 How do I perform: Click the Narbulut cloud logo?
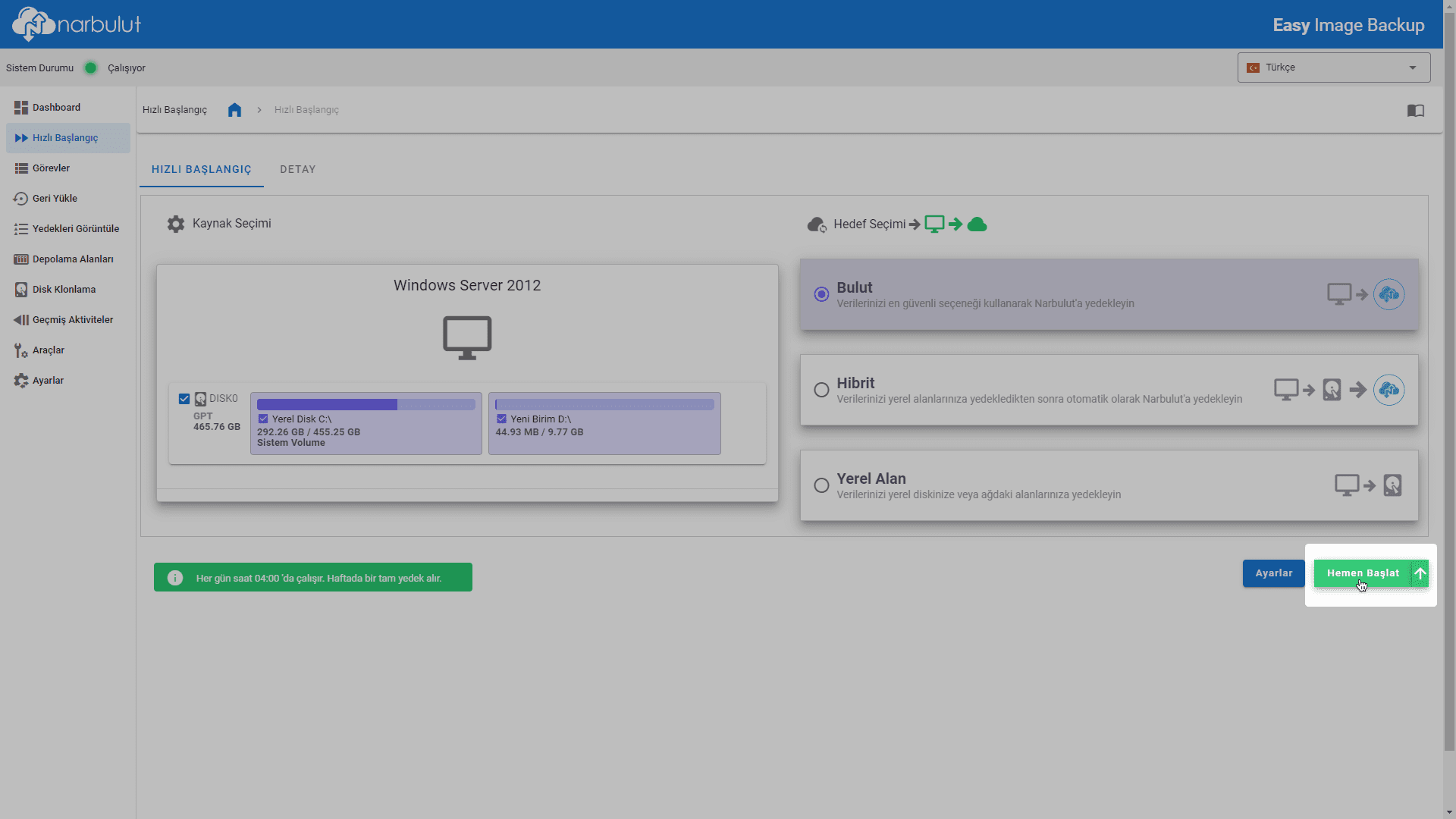33,24
